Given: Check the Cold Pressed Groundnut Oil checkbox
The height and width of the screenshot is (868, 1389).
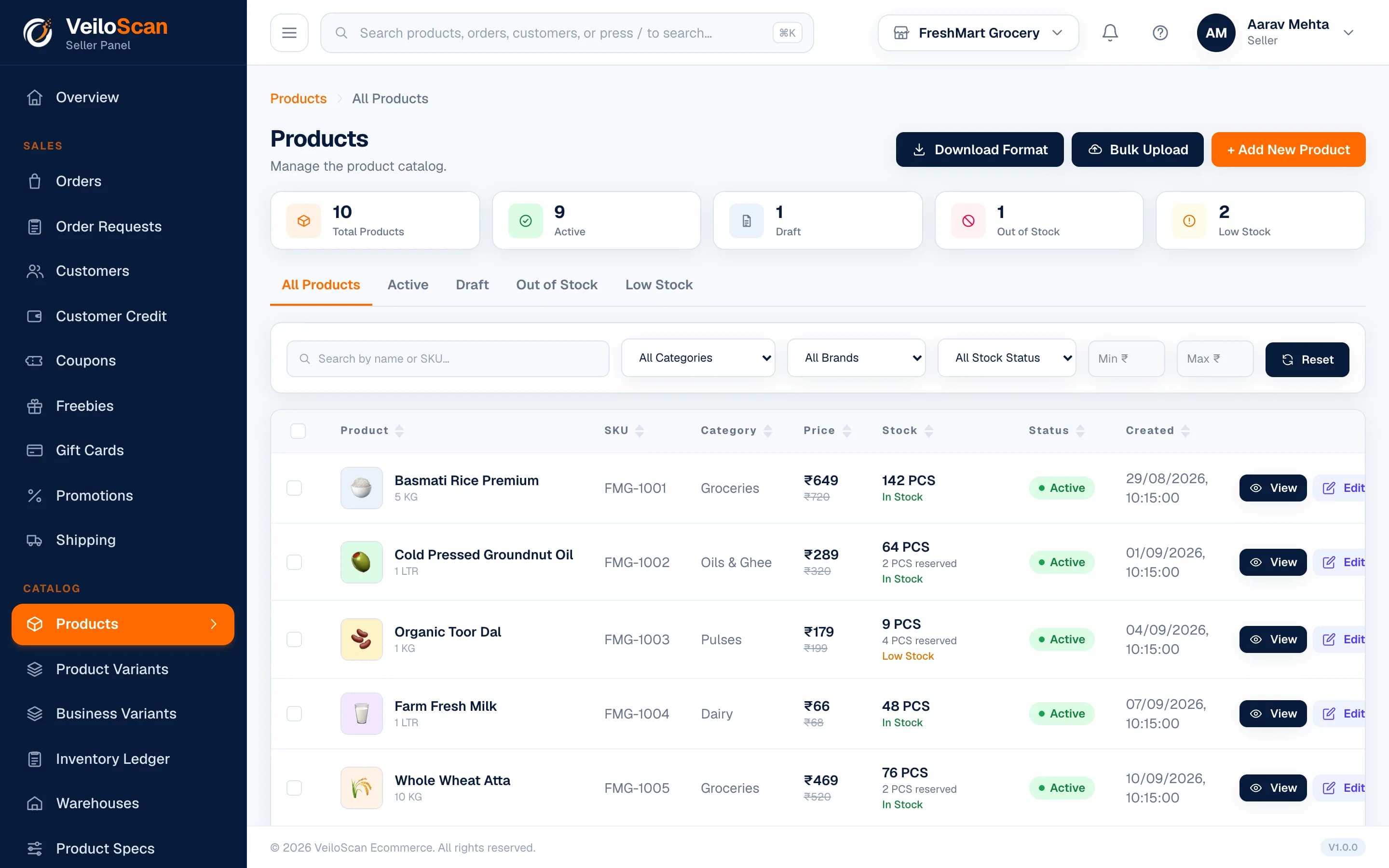Looking at the screenshot, I should [294, 562].
